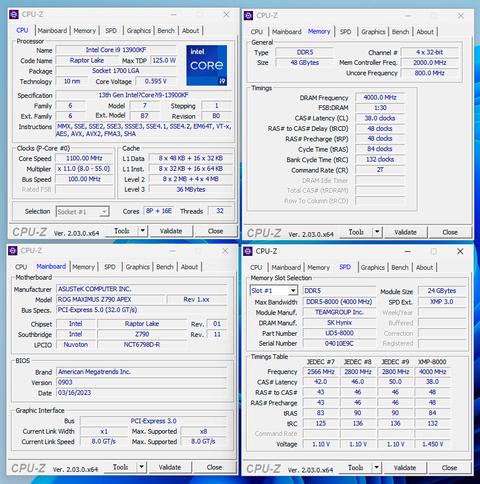Select Memory tab in the Mainboard window
Screen dimensions: 480x484
click(83, 267)
